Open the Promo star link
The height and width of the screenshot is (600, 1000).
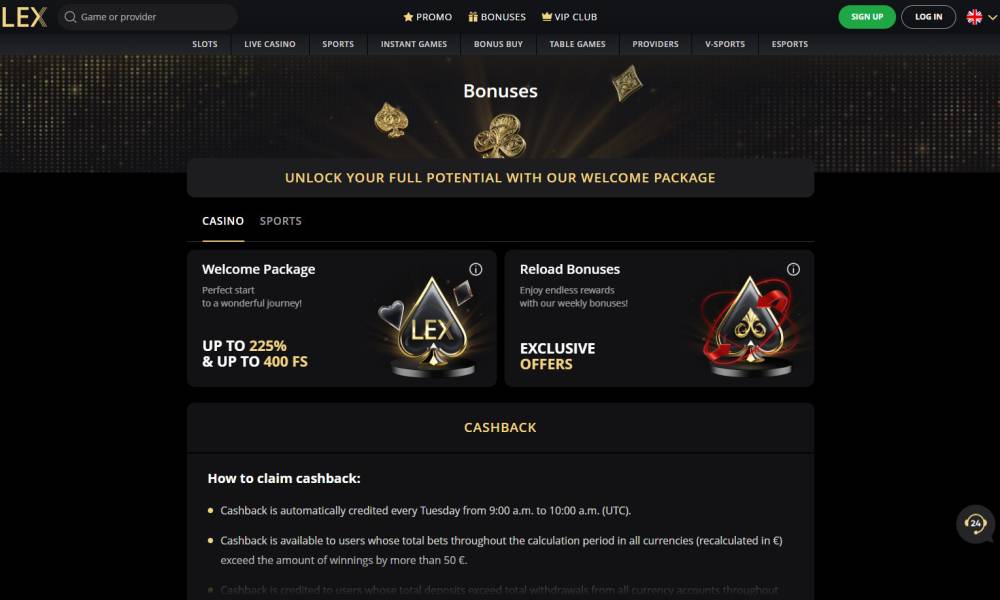(427, 17)
